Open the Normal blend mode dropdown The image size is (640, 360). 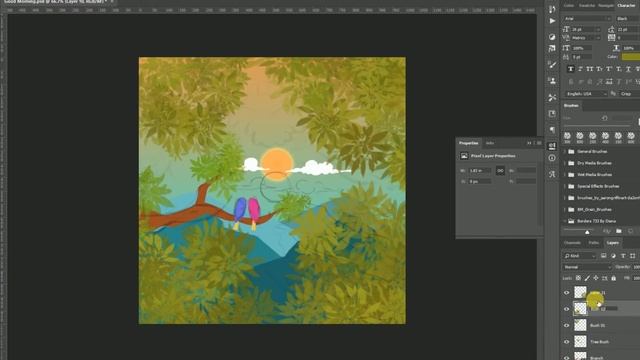(587, 267)
